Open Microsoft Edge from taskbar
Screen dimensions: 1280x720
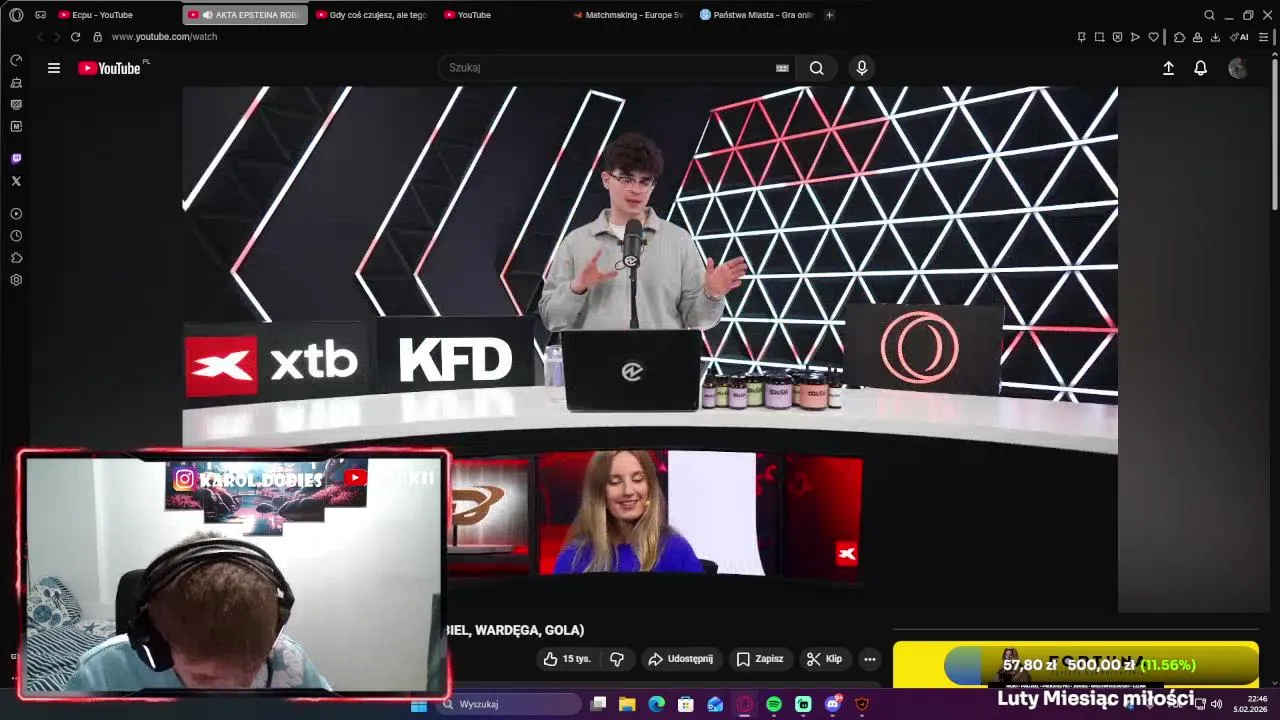coord(656,704)
